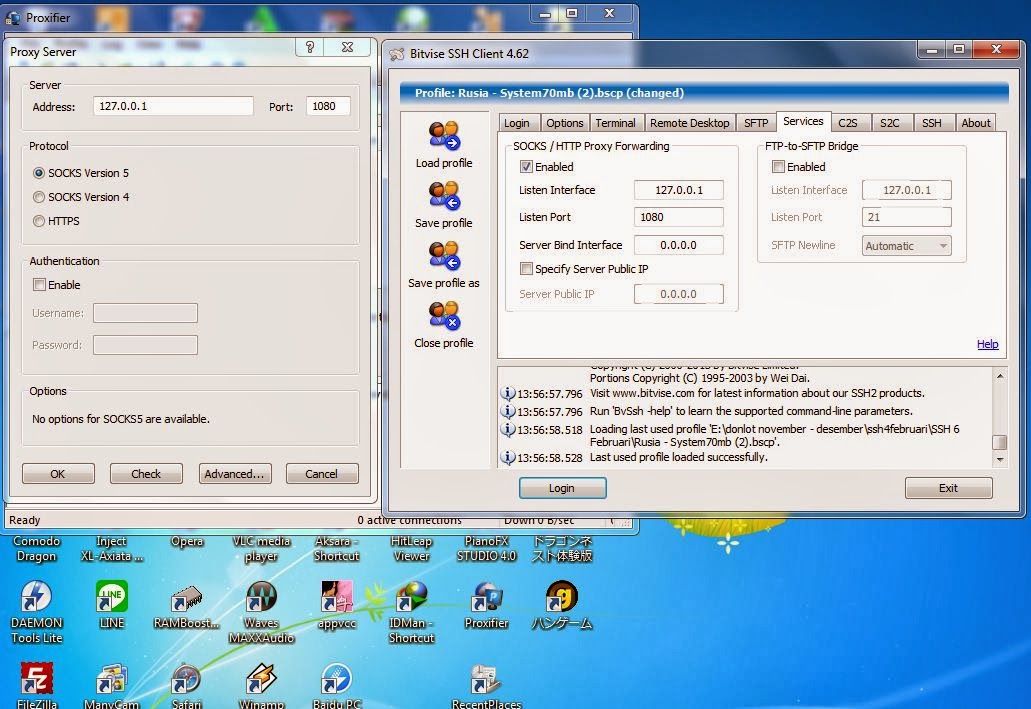Click SOCKS forwarding Listen Port field

679,217
